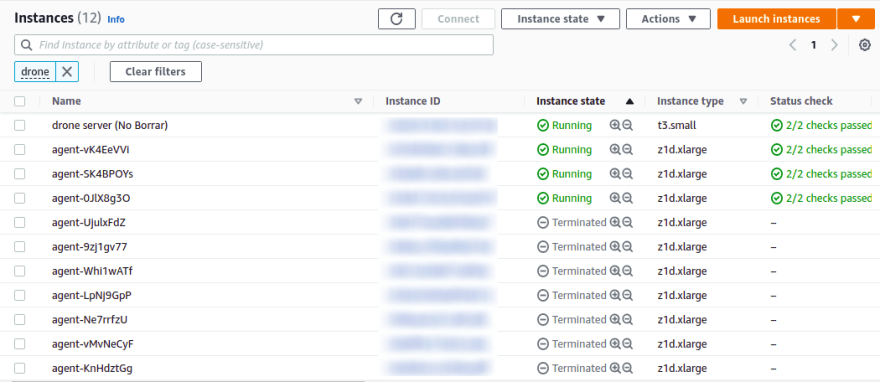
Task: Zoom-in filter icon for agent-SK4BPOYs row
Action: (615, 174)
